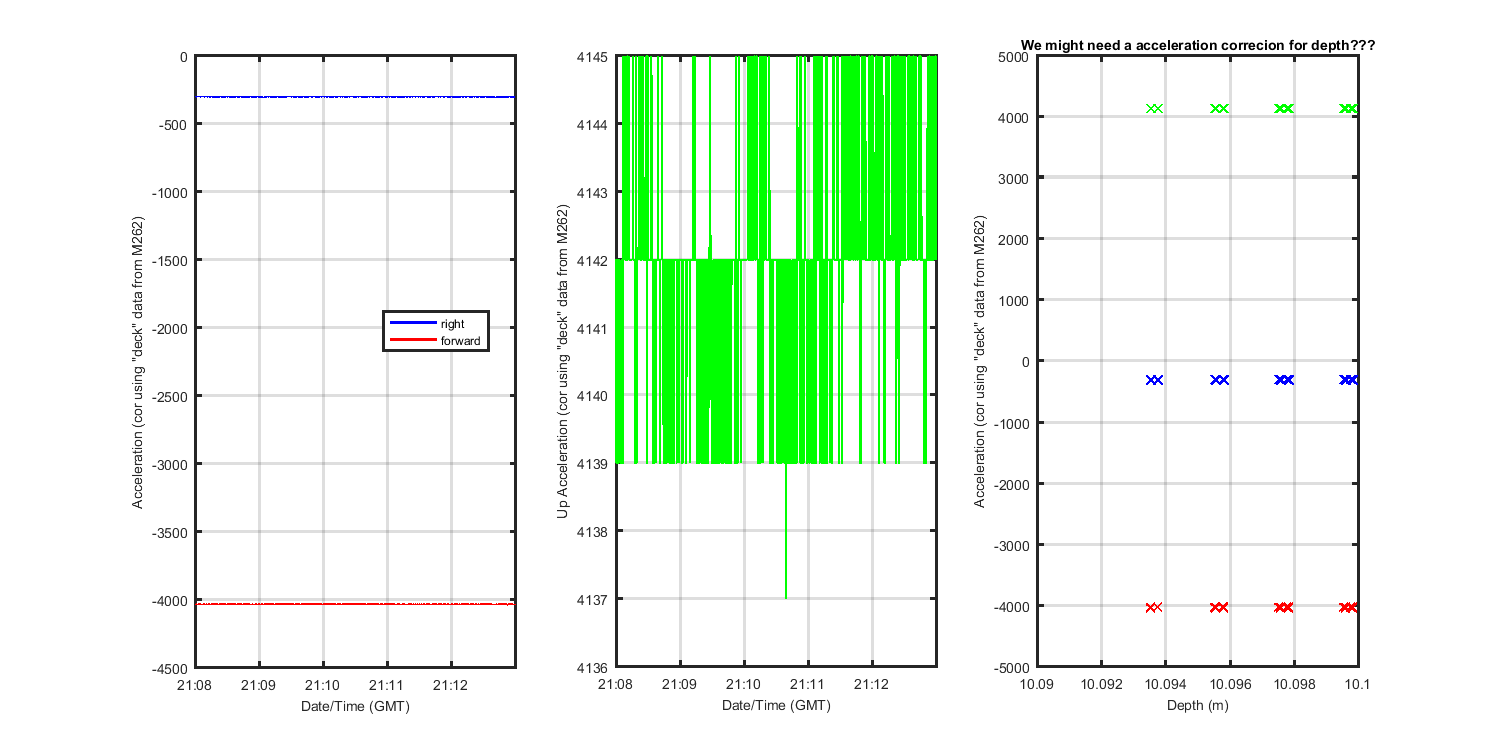Click "Date/Time (GMT)" label under the left plot

pos(355,705)
